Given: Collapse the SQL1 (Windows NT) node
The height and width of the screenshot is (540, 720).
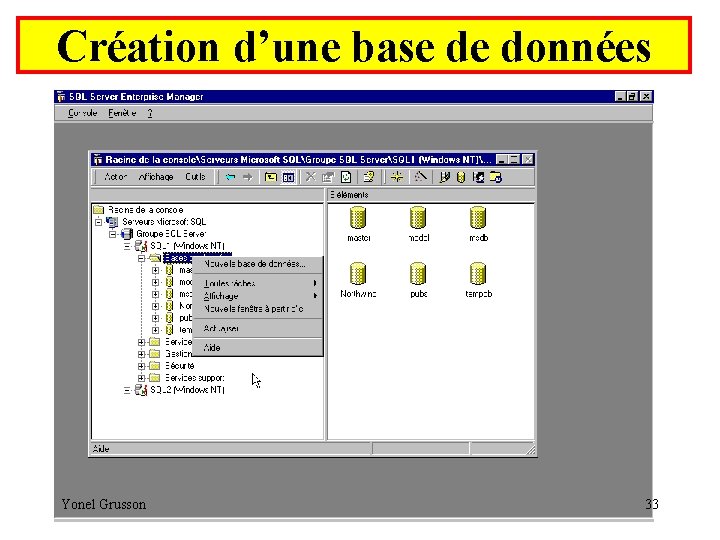Looking at the screenshot, I should coord(127,246).
